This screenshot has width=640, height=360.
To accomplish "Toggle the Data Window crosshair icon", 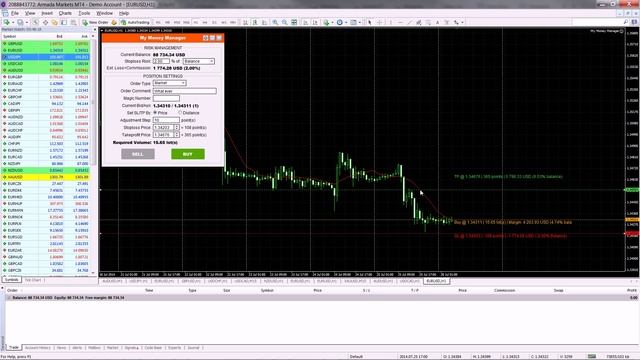I will (x=45, y=22).
